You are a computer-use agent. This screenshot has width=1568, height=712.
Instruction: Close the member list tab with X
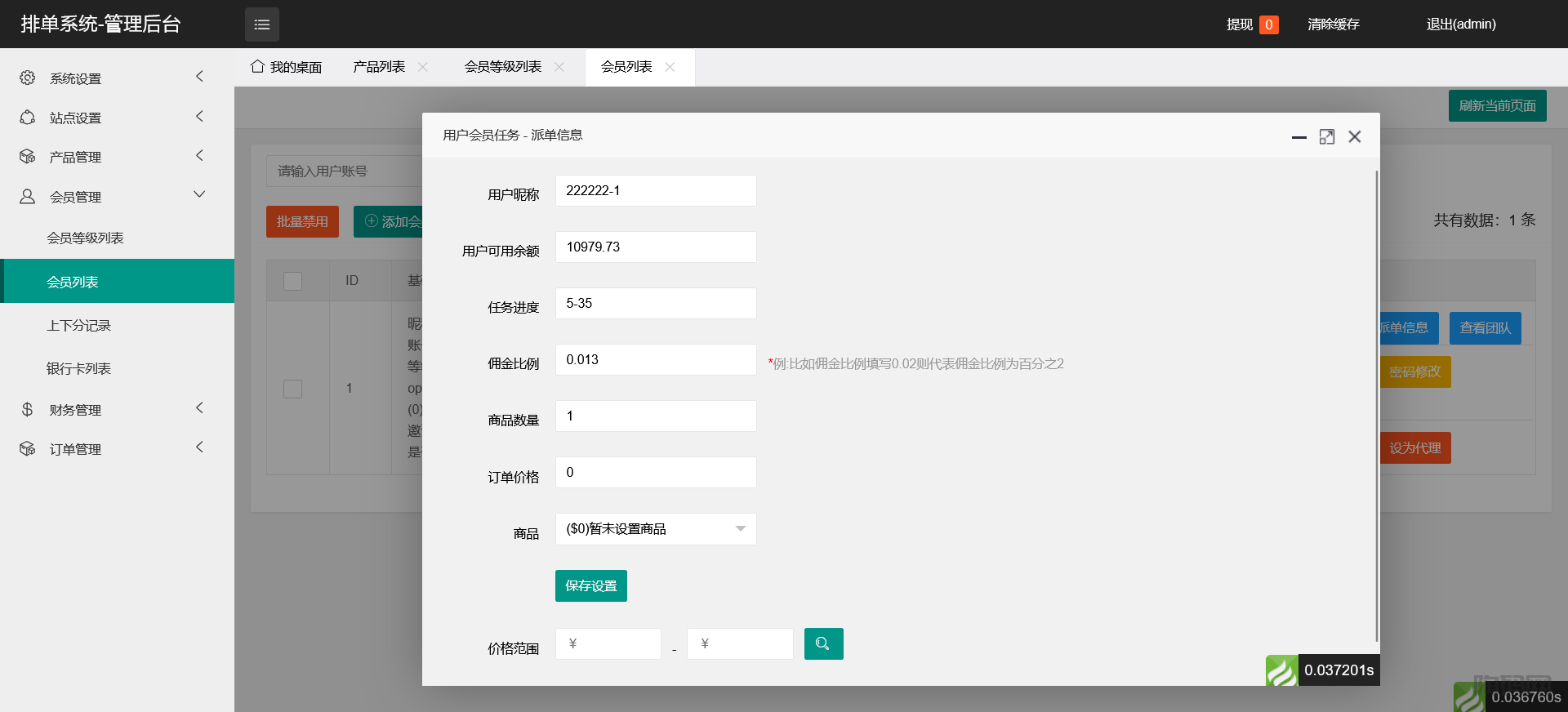click(670, 67)
